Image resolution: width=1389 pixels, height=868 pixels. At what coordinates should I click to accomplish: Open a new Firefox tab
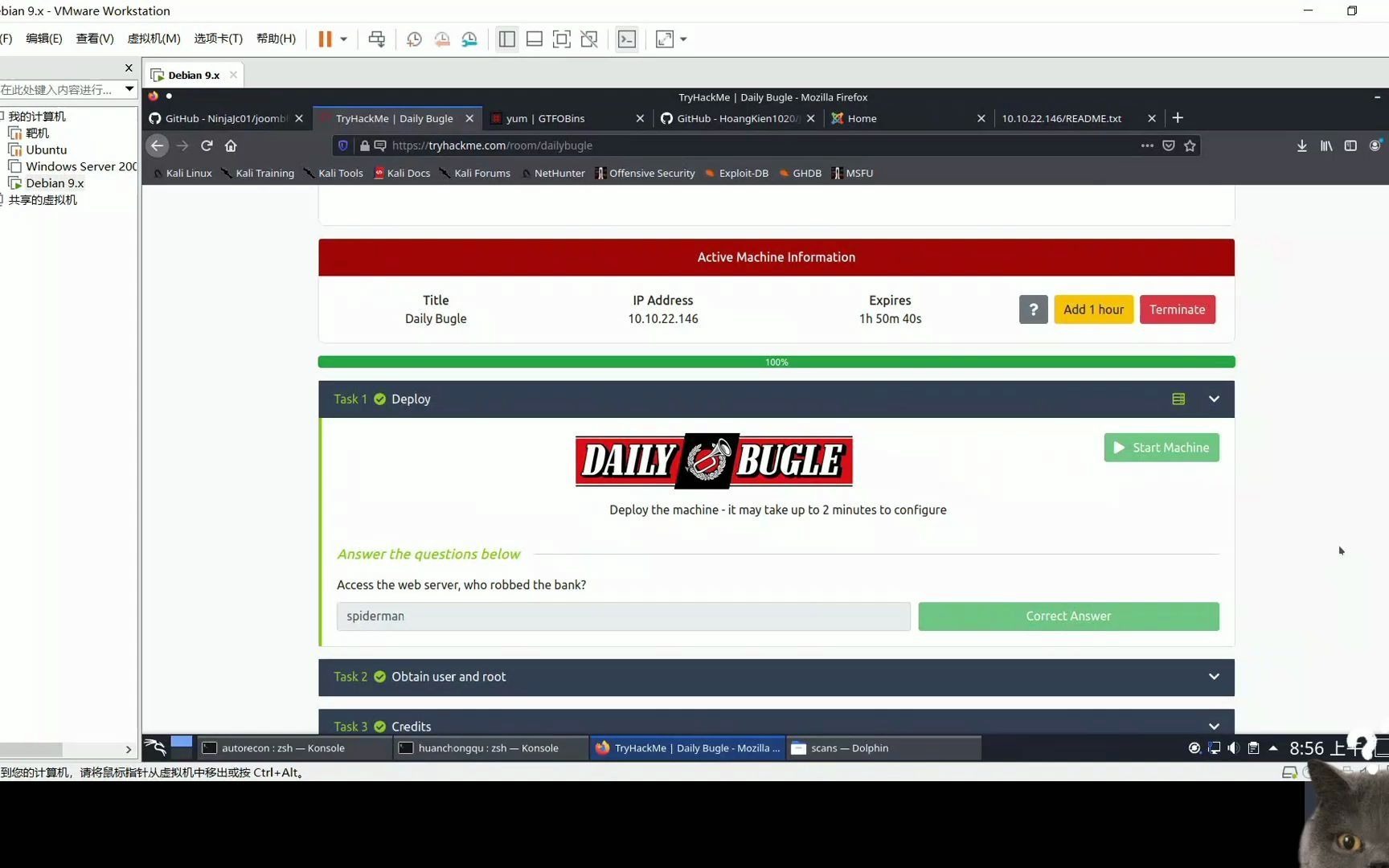coord(1178,118)
